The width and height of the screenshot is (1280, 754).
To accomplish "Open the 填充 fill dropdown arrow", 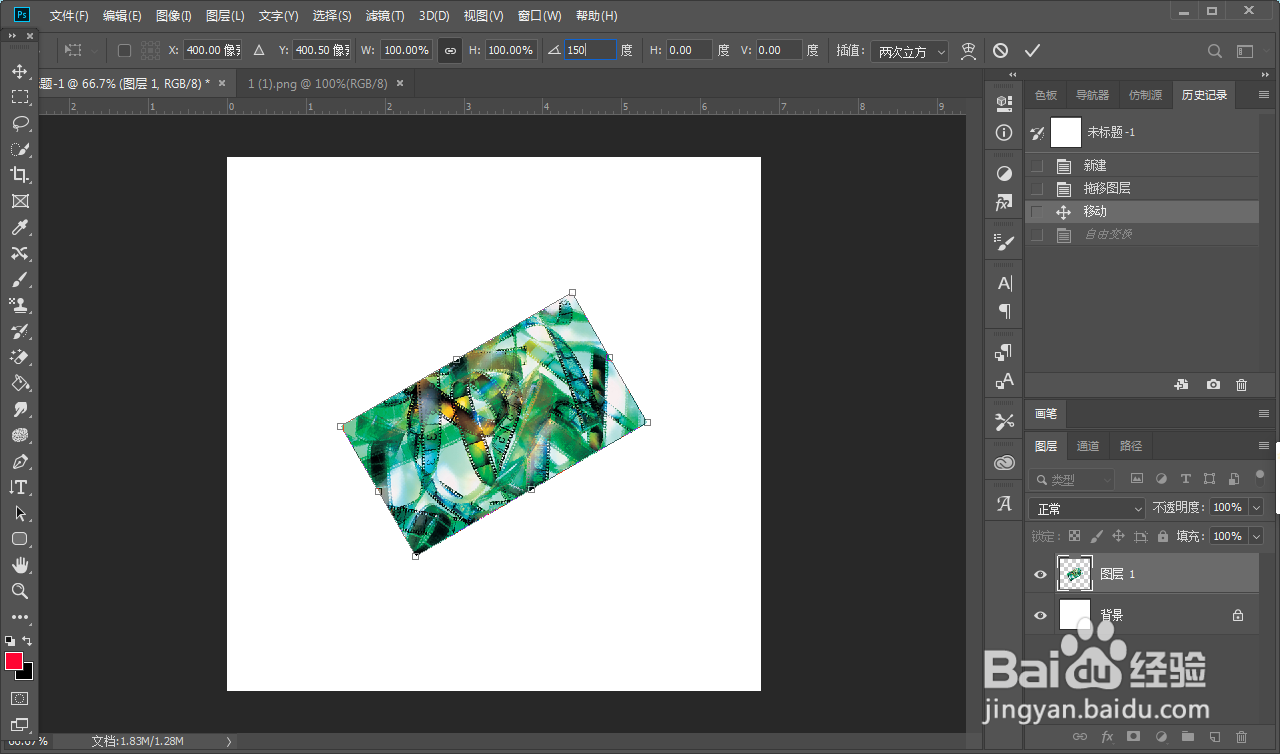I will pos(1257,537).
